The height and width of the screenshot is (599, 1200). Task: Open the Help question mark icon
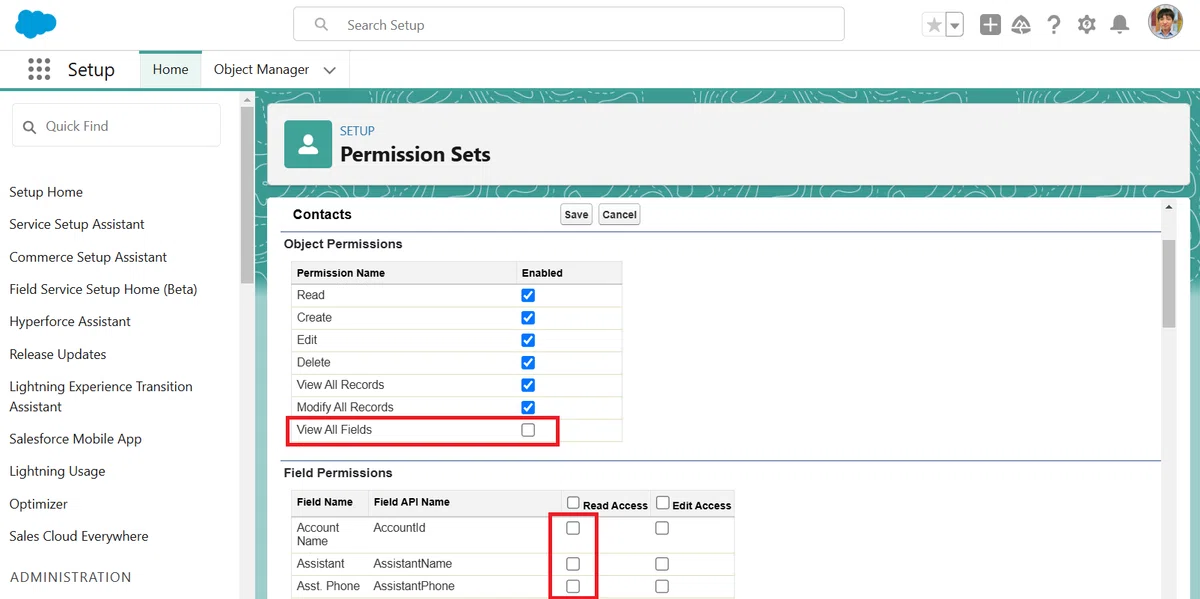pyautogui.click(x=1054, y=25)
